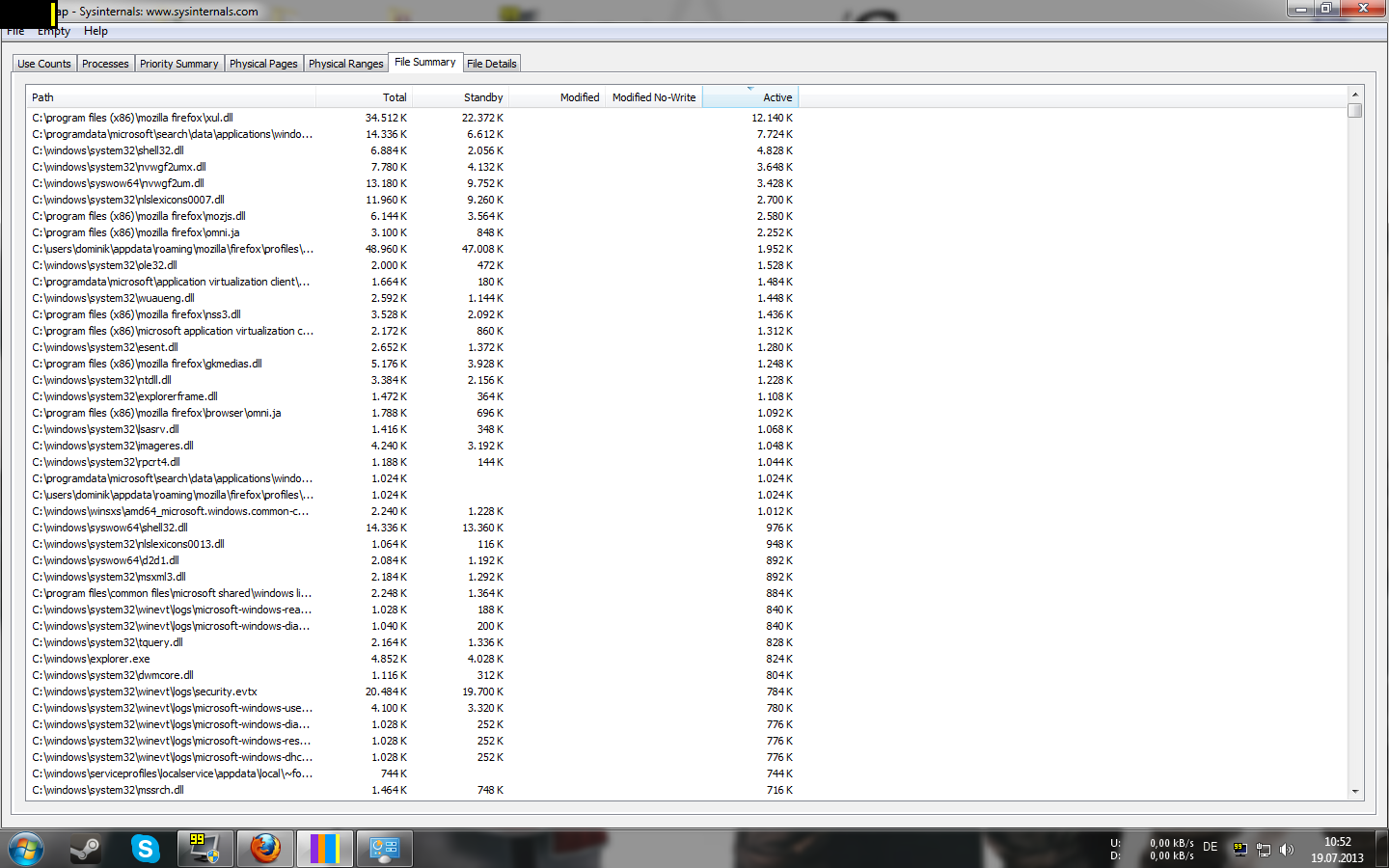The height and width of the screenshot is (868, 1389).
Task: Click the 48.960 K Total value
Action: tap(386, 249)
